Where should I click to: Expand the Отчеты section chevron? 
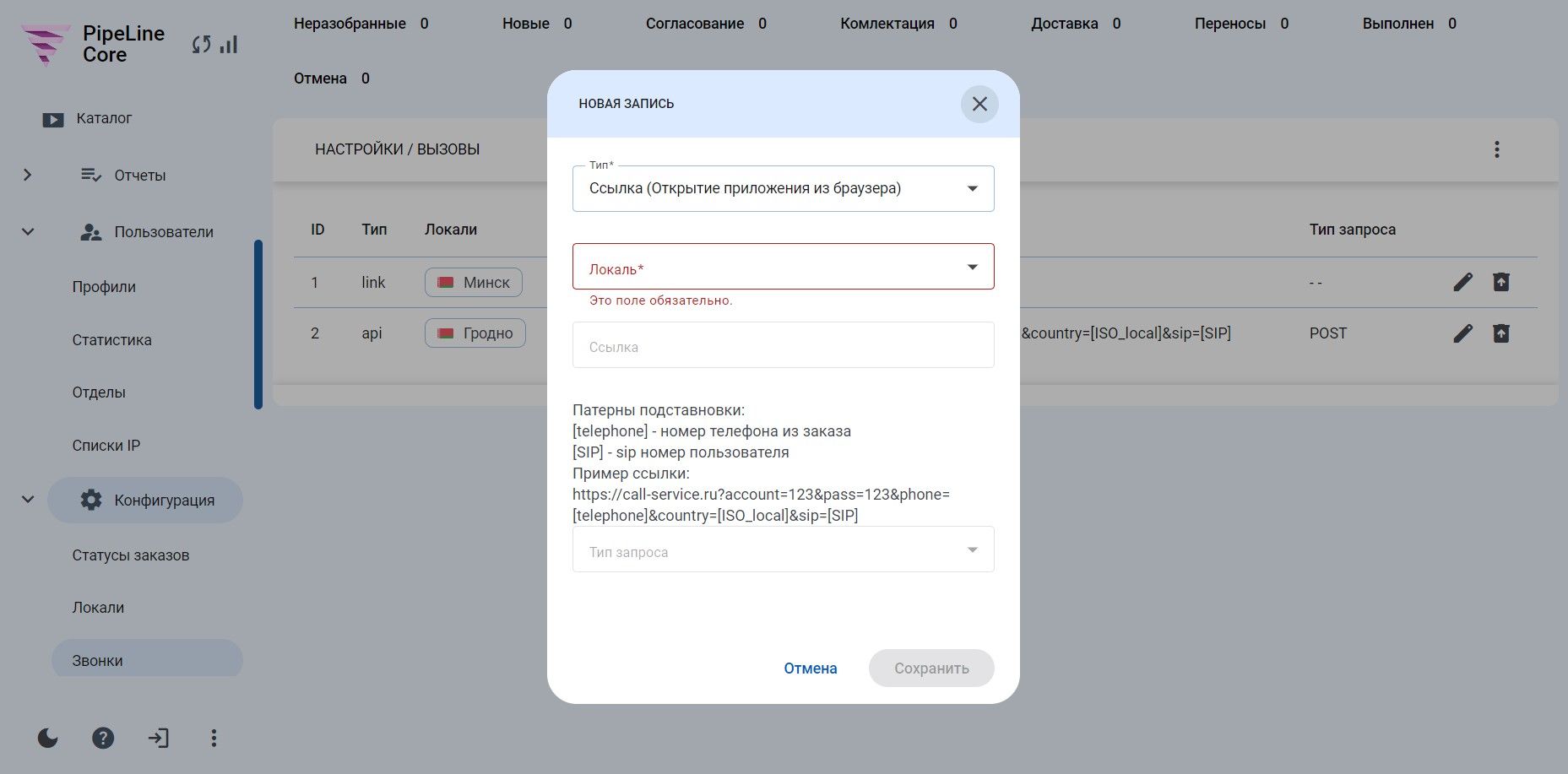pyautogui.click(x=28, y=175)
